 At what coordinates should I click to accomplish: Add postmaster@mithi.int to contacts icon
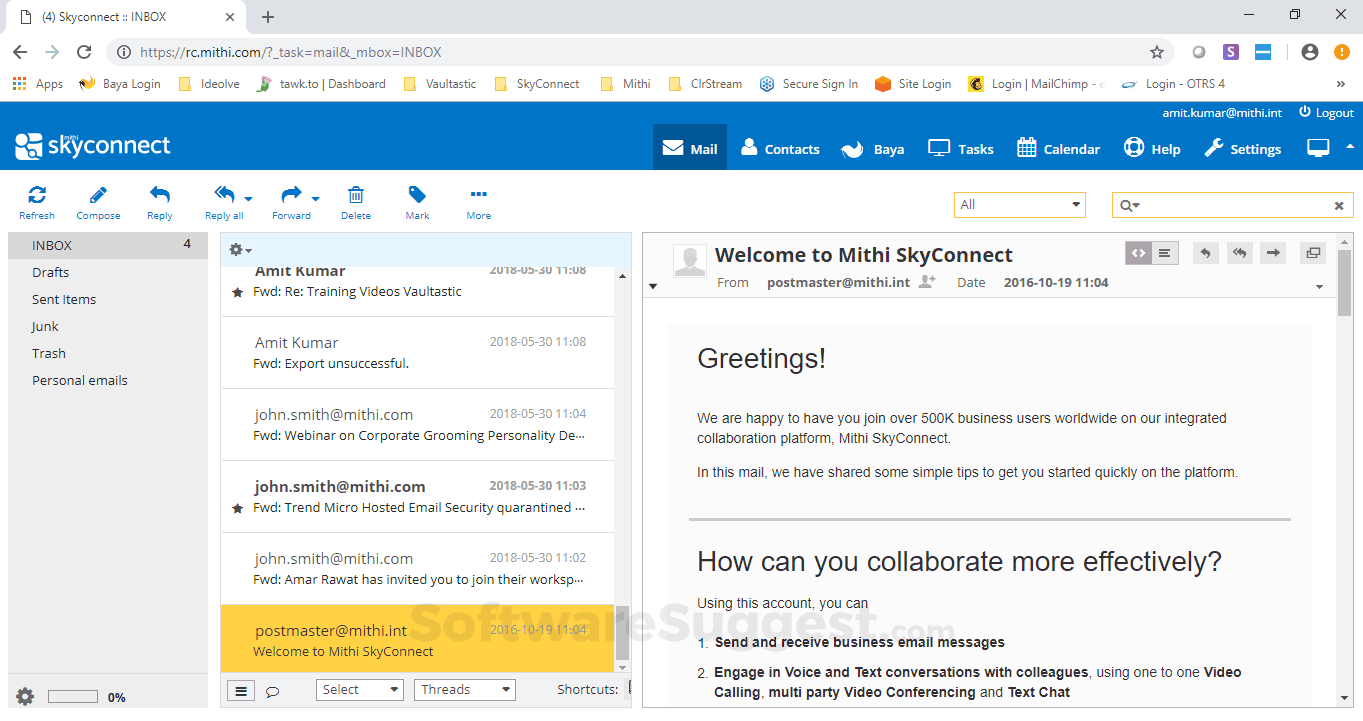(927, 283)
